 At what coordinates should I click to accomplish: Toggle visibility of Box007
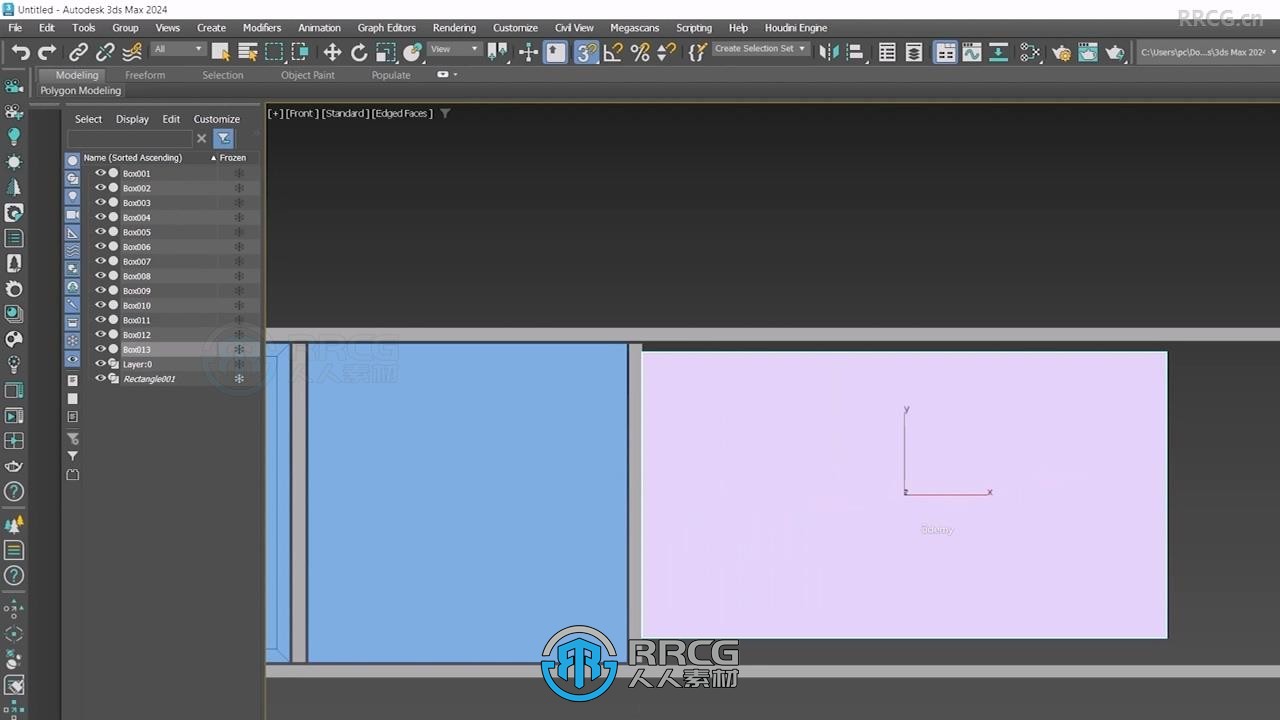click(x=100, y=261)
